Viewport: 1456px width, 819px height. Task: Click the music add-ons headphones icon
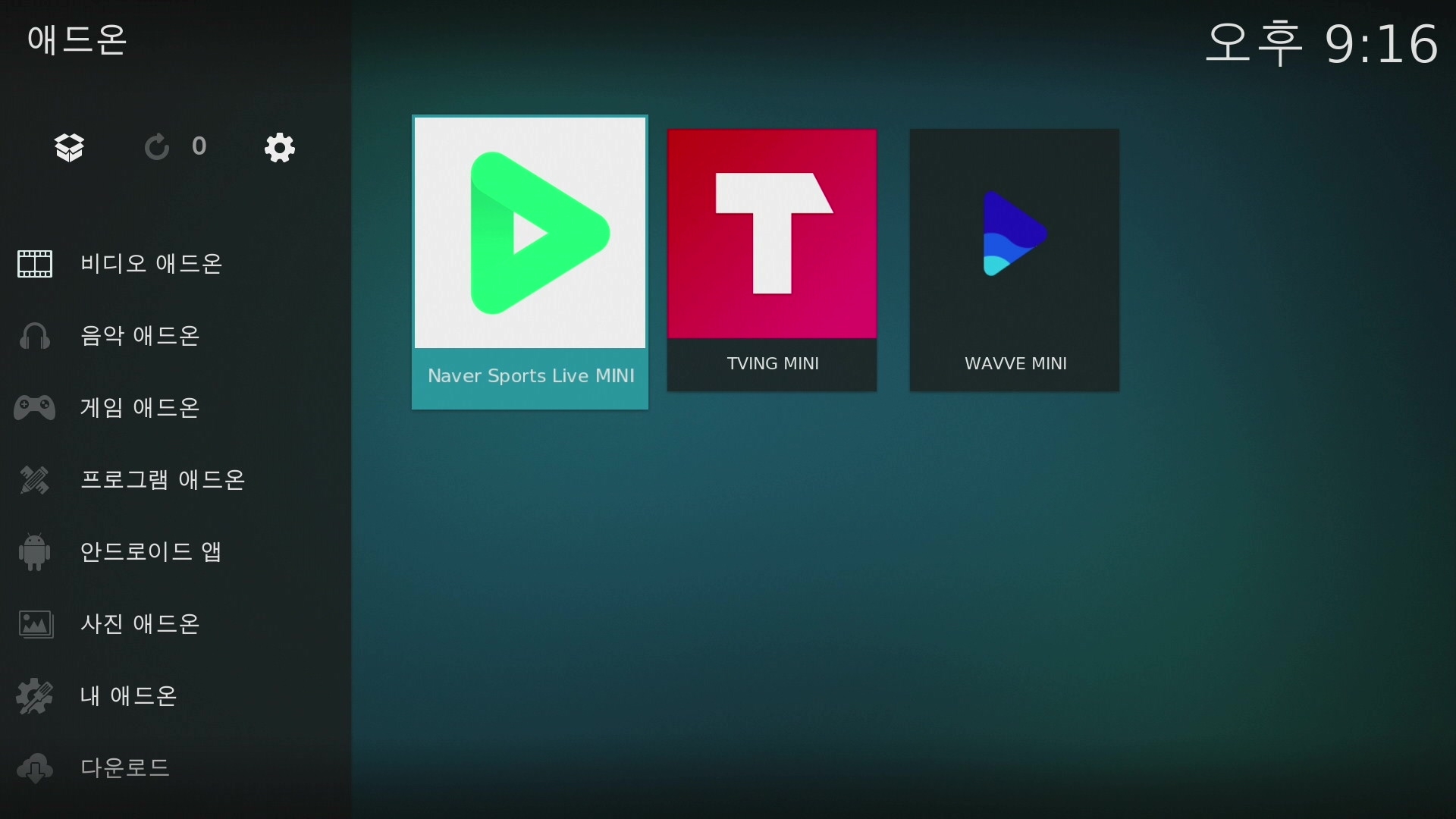[x=35, y=336]
